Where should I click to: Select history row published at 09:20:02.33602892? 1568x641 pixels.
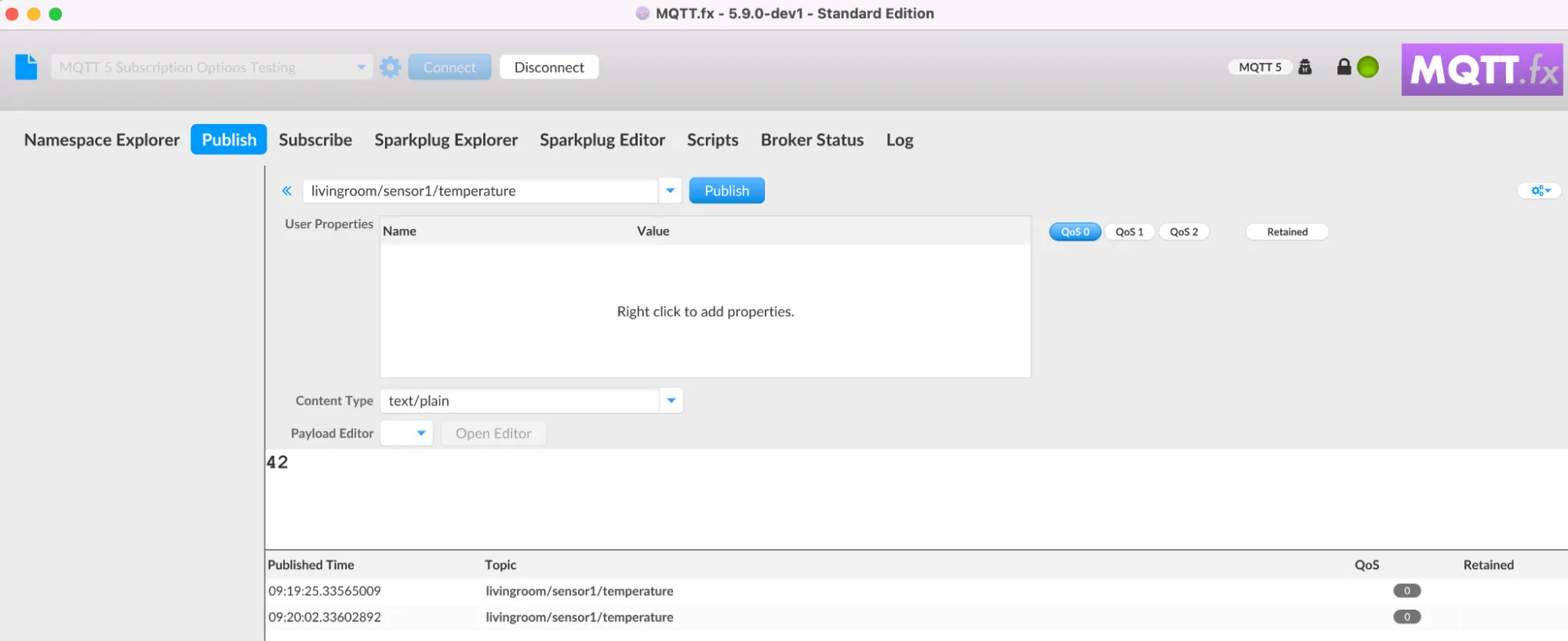(x=916, y=617)
